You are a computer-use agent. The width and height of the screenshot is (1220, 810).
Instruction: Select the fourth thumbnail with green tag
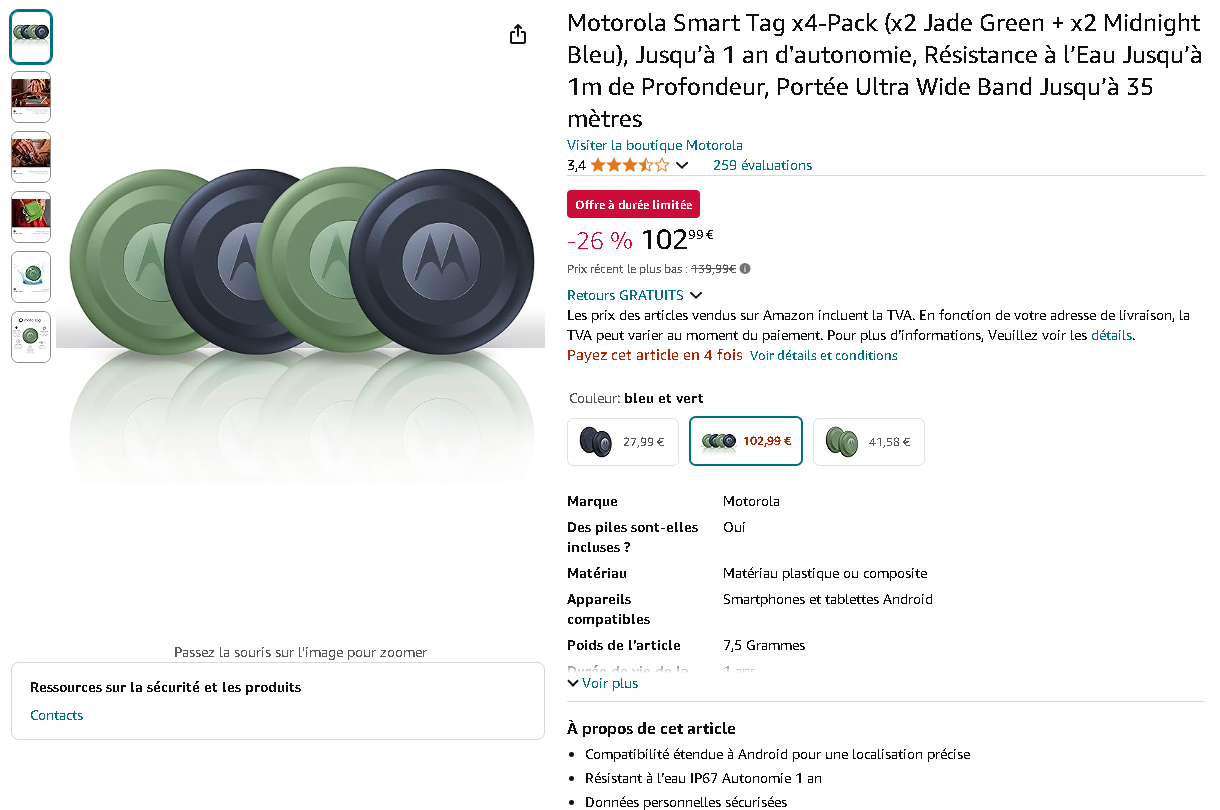(31, 217)
